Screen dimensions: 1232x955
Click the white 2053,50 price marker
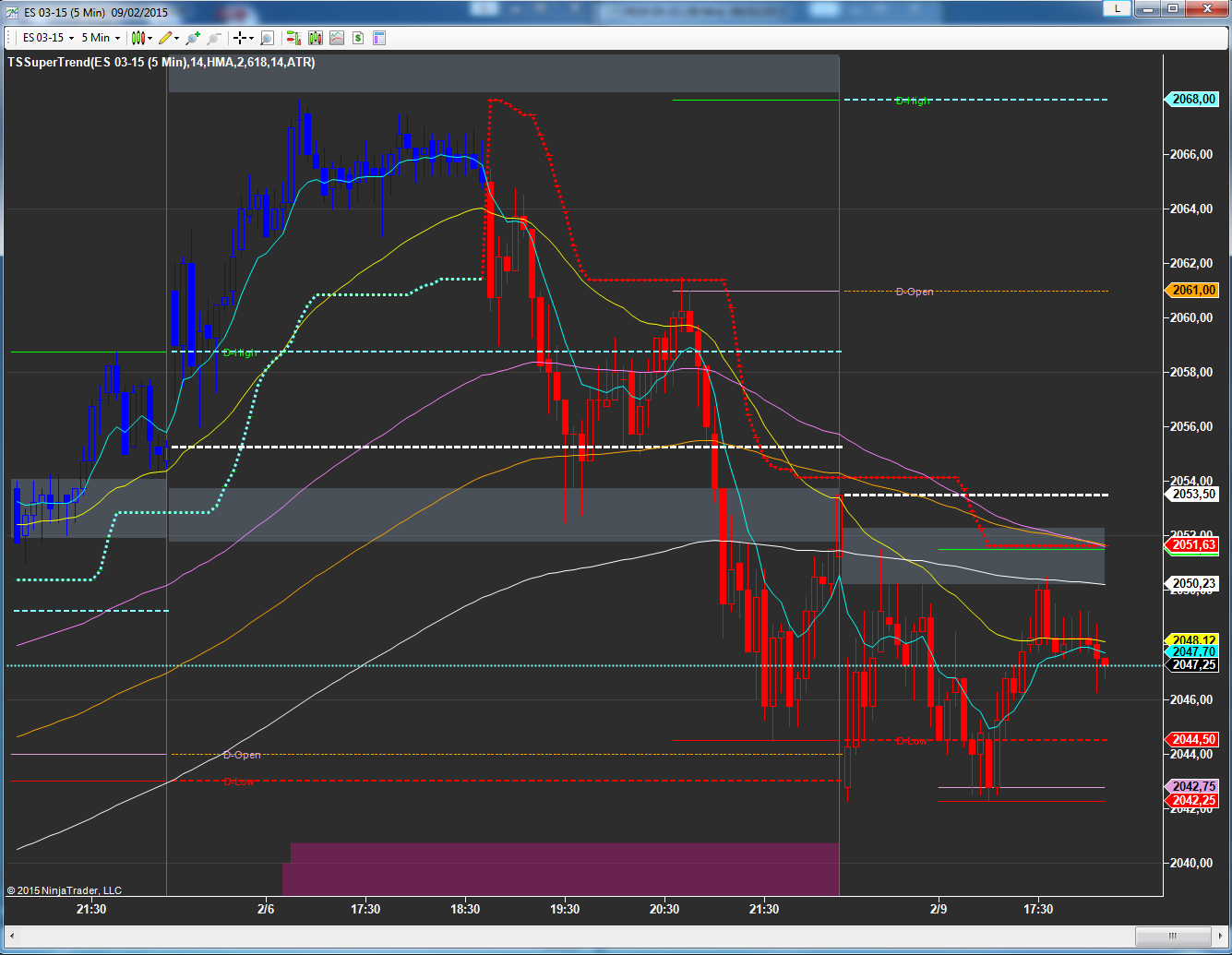tap(1192, 495)
